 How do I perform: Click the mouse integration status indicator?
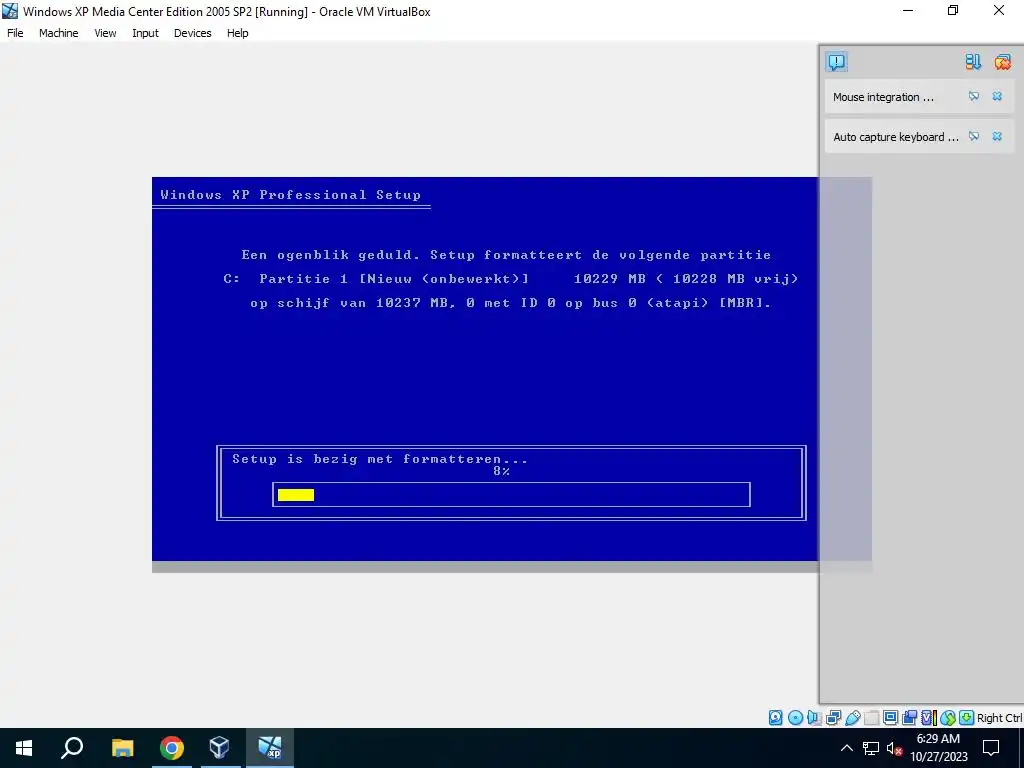[x=948, y=718]
